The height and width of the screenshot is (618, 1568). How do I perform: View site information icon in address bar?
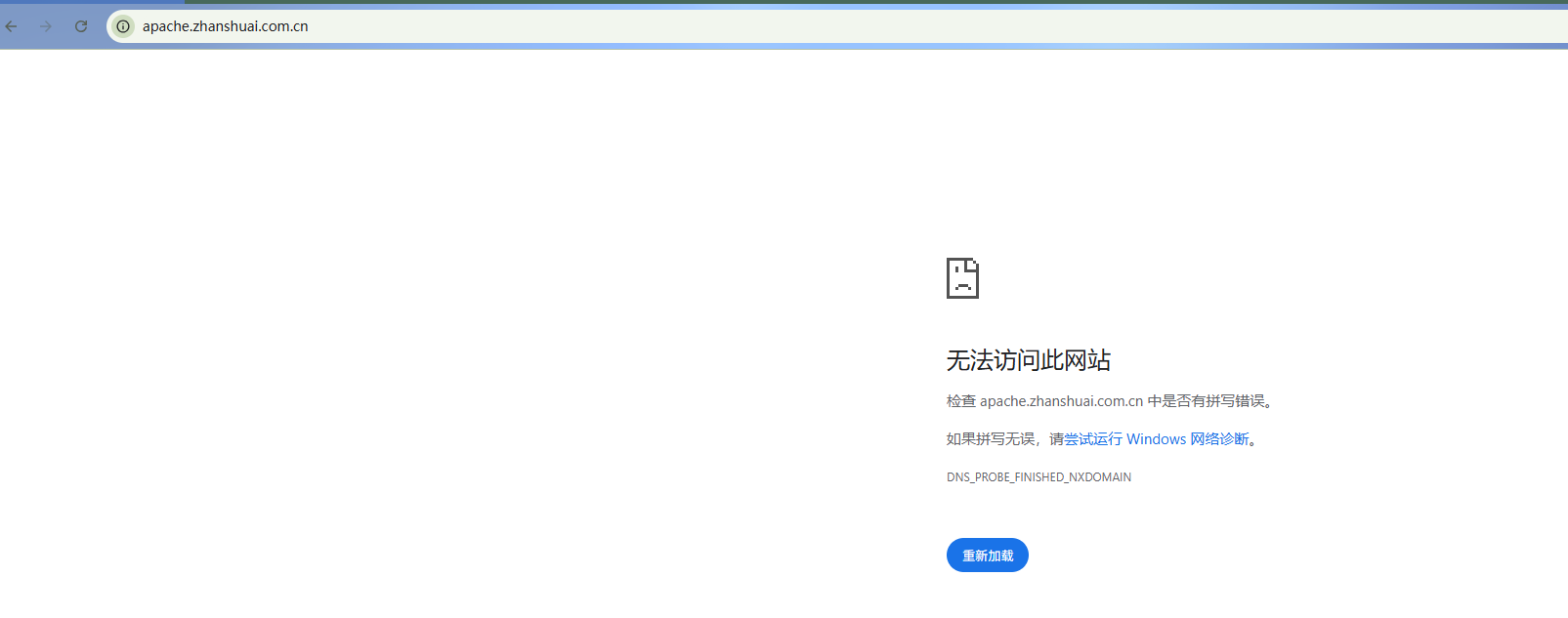[123, 26]
